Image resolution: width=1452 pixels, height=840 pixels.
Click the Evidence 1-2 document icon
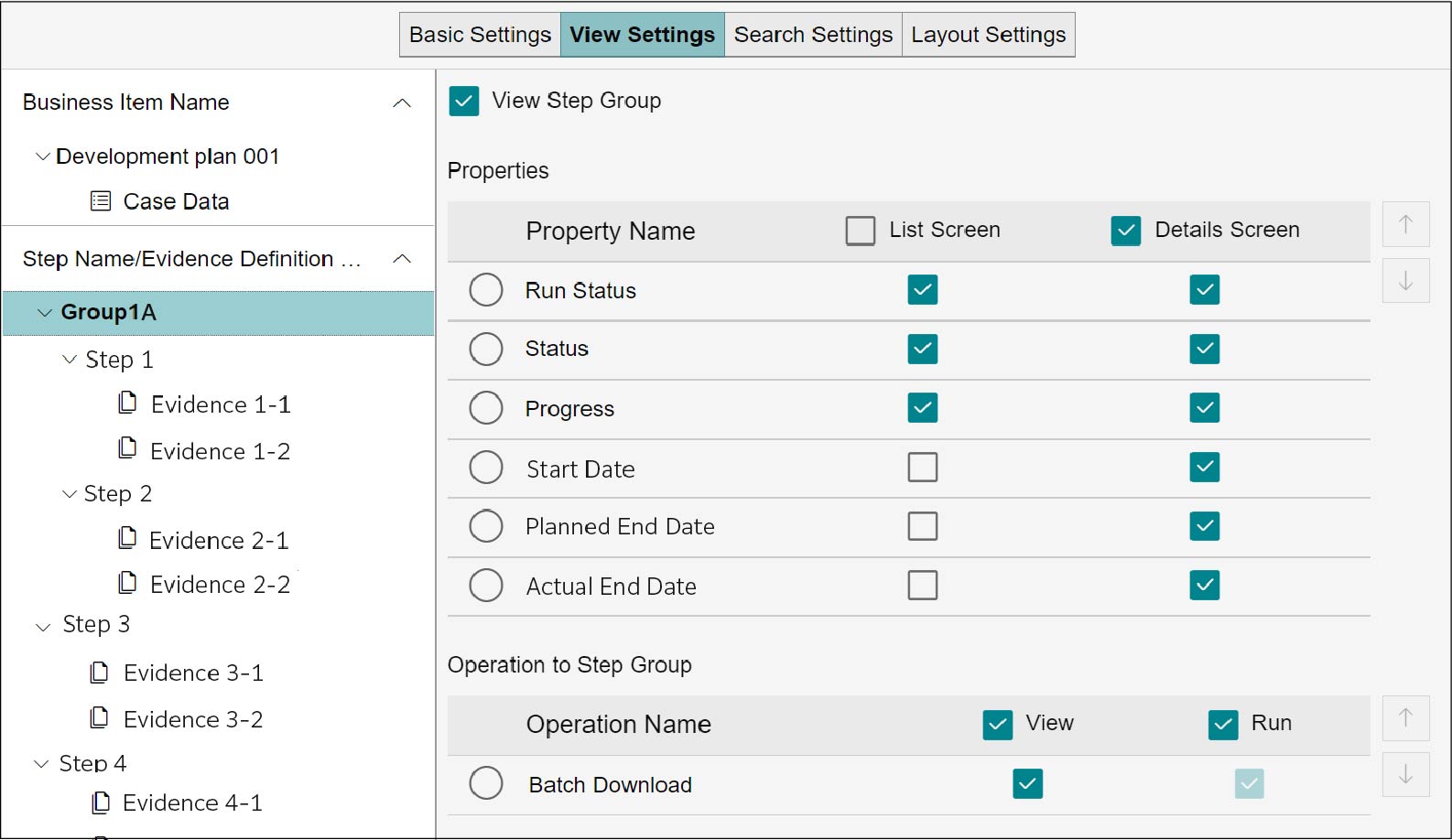128,448
